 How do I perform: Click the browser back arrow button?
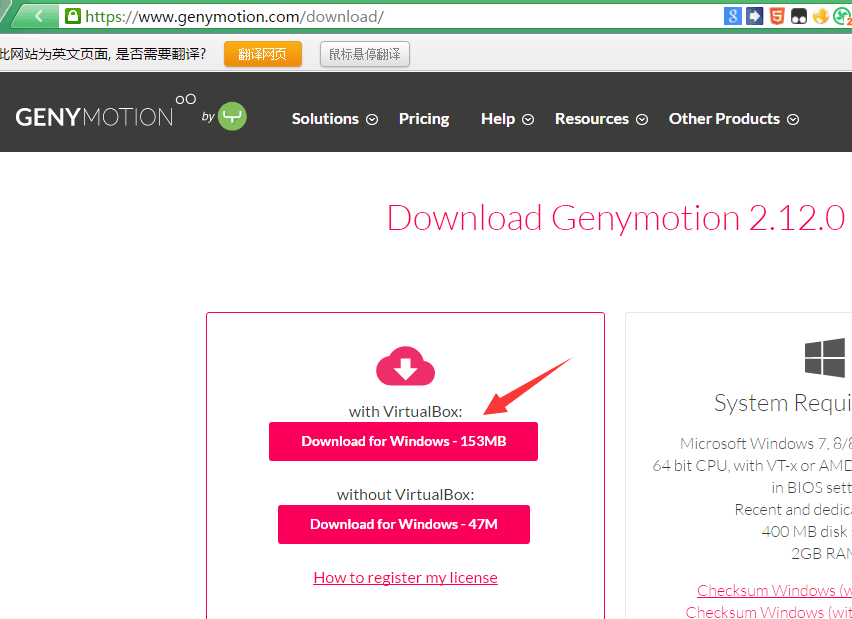38,16
